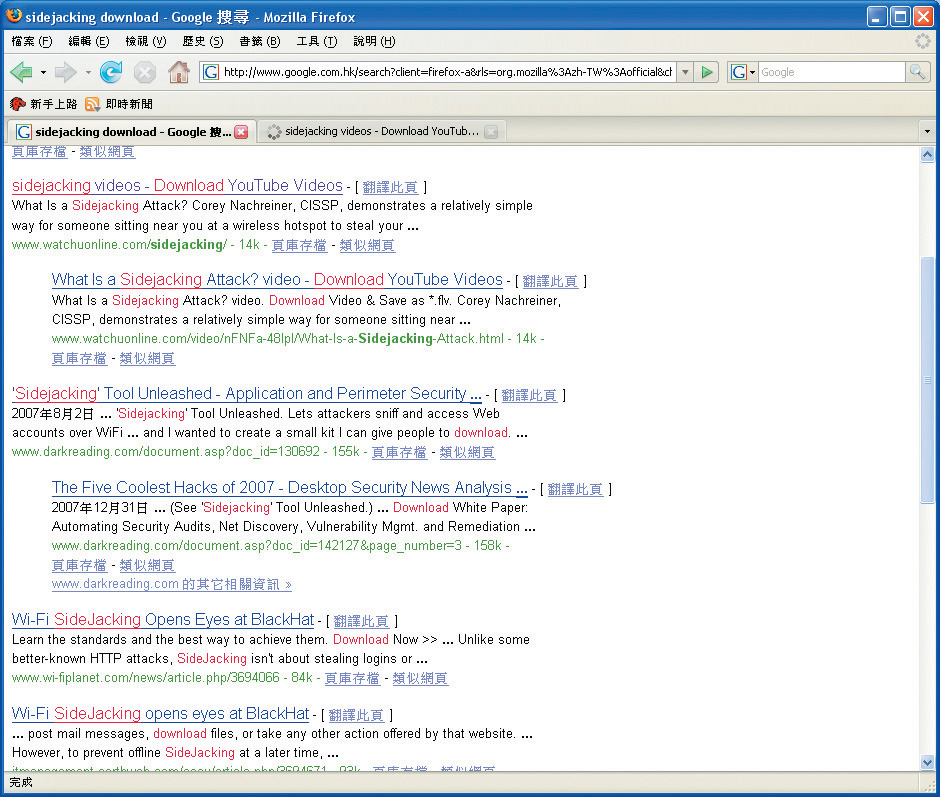Open 頁庫存檔 under What Is a Sidejacking Attack video
Viewport: 940px width, 797px height.
click(x=79, y=359)
